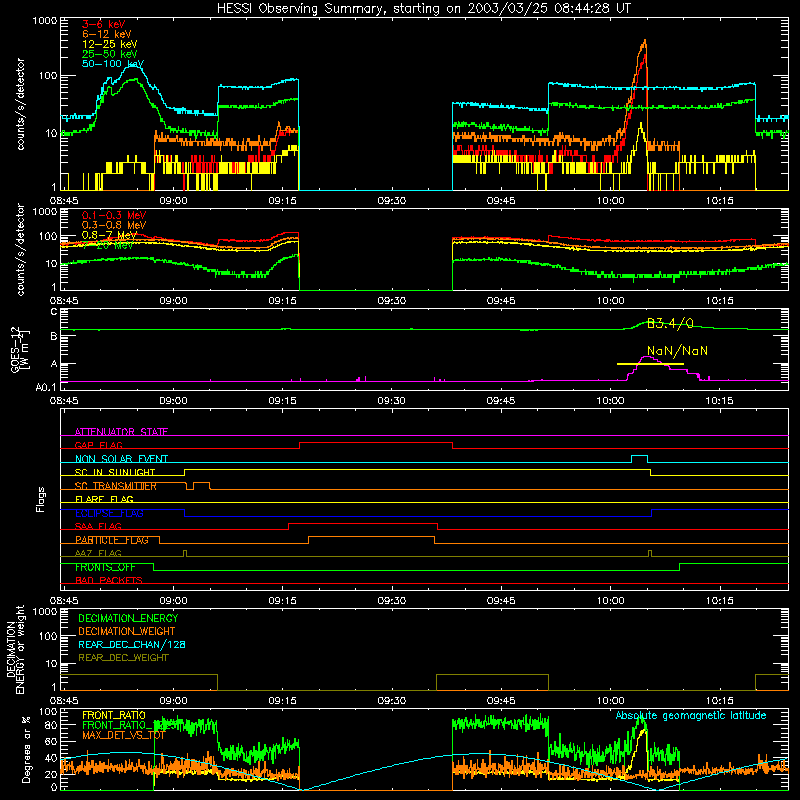Select the 6-12 keV legend label
Viewport: 800px width, 800px height.
[x=107, y=34]
